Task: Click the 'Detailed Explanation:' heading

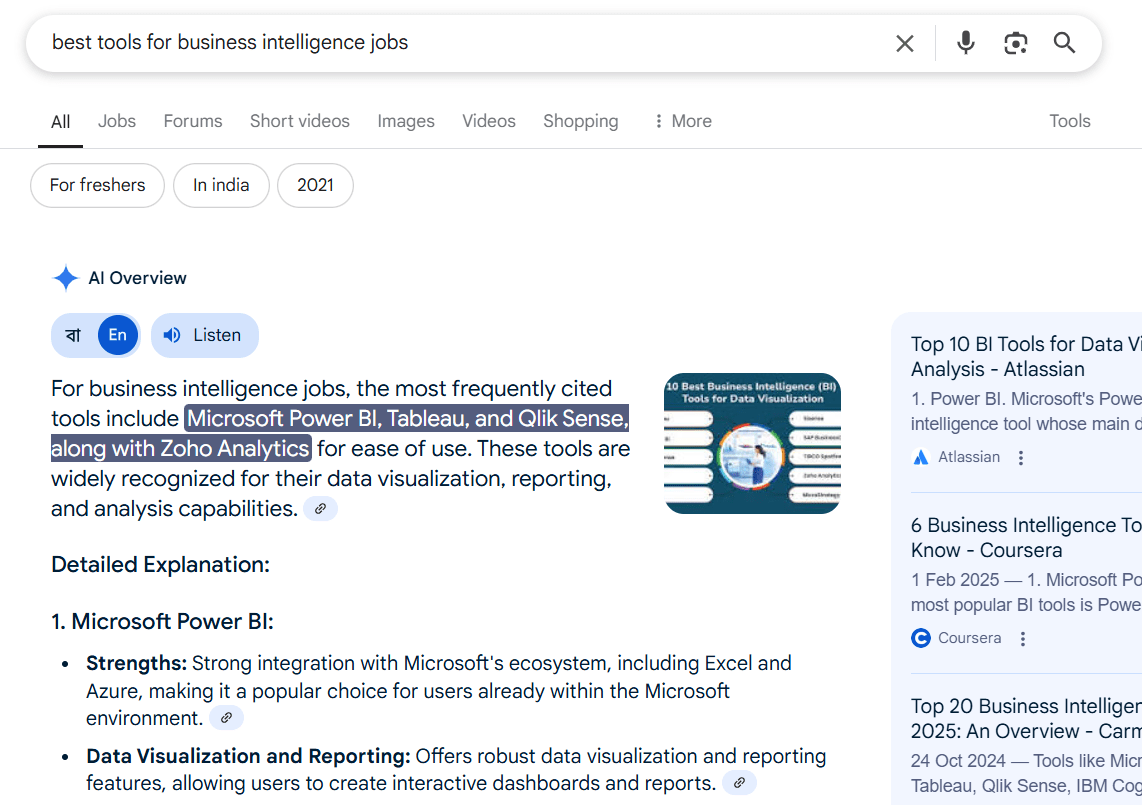Action: coord(160,565)
